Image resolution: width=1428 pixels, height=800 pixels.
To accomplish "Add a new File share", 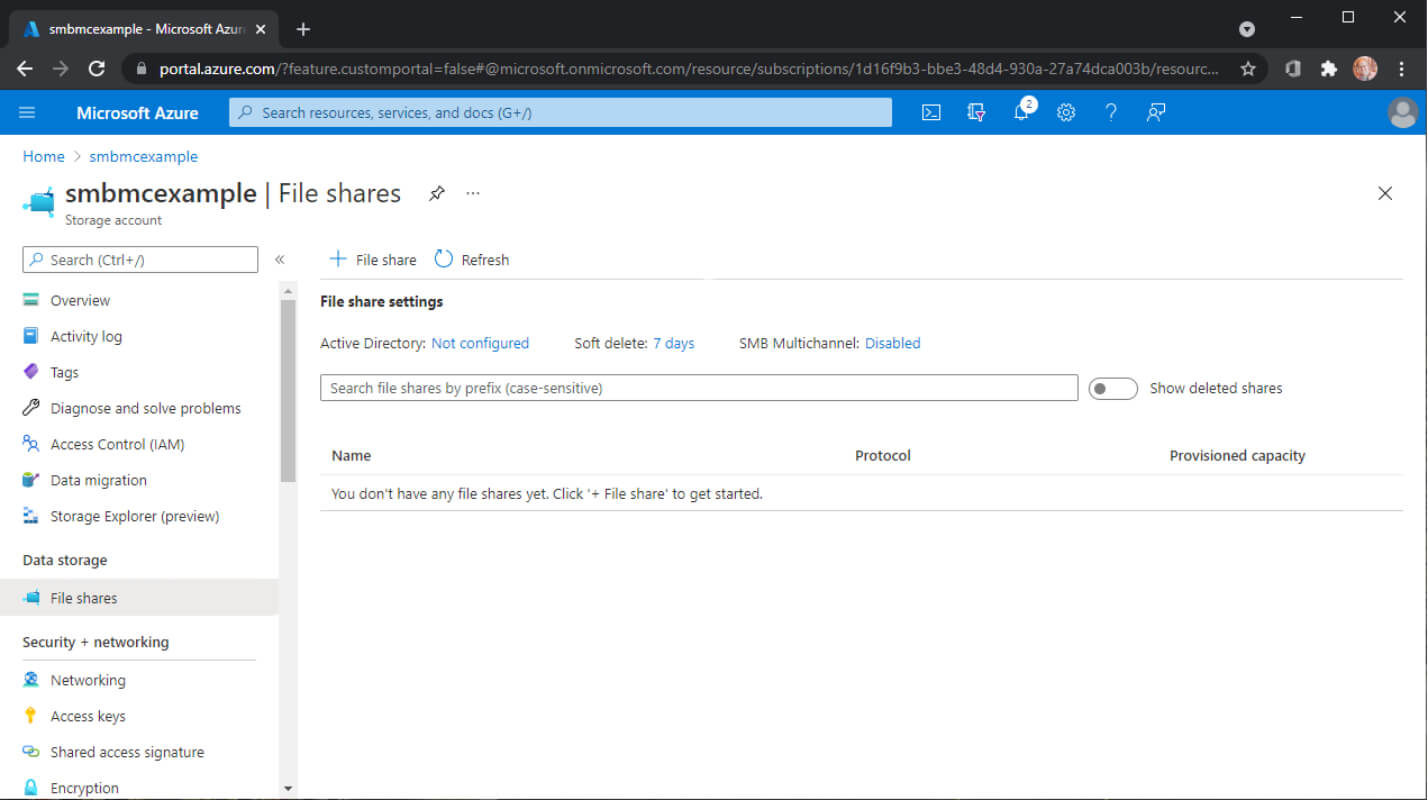I will click(373, 260).
